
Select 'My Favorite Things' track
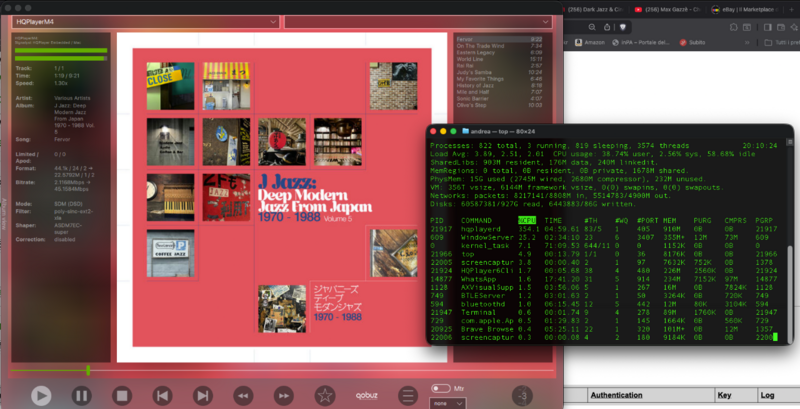tap(499, 79)
